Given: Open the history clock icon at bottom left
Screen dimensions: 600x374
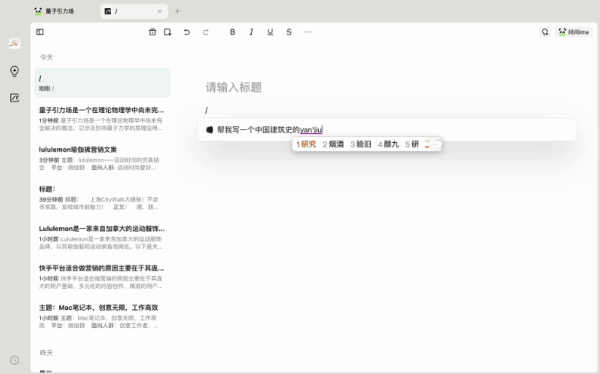Looking at the screenshot, I should tap(15, 360).
